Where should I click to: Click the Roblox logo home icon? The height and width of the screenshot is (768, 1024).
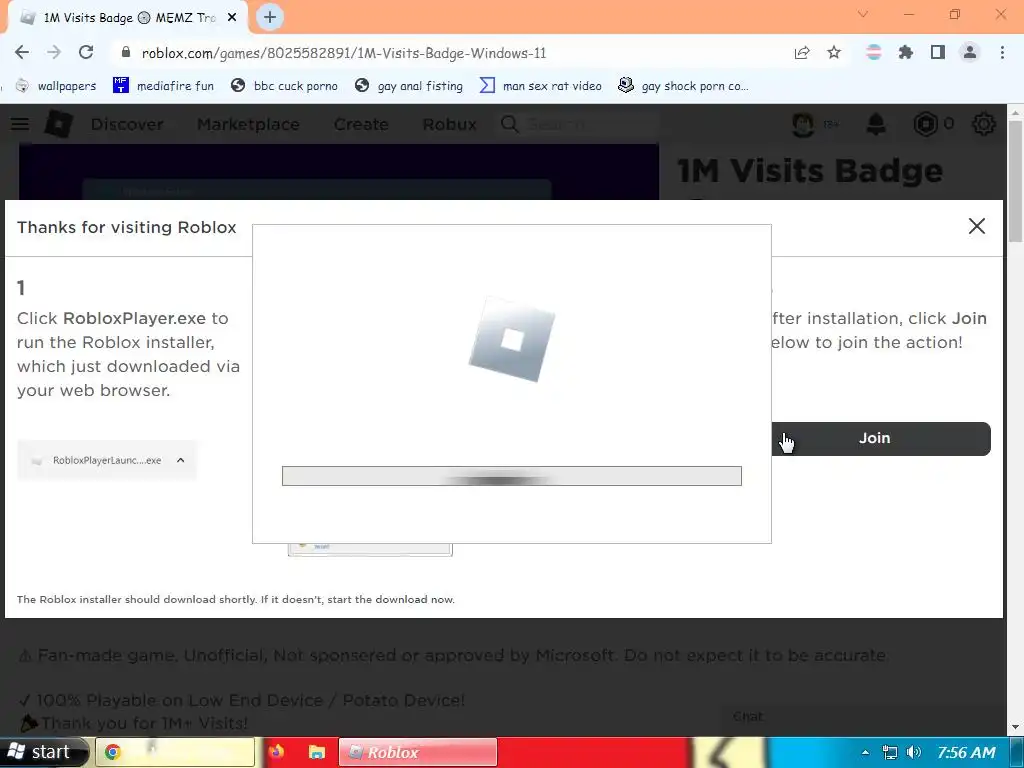59,124
